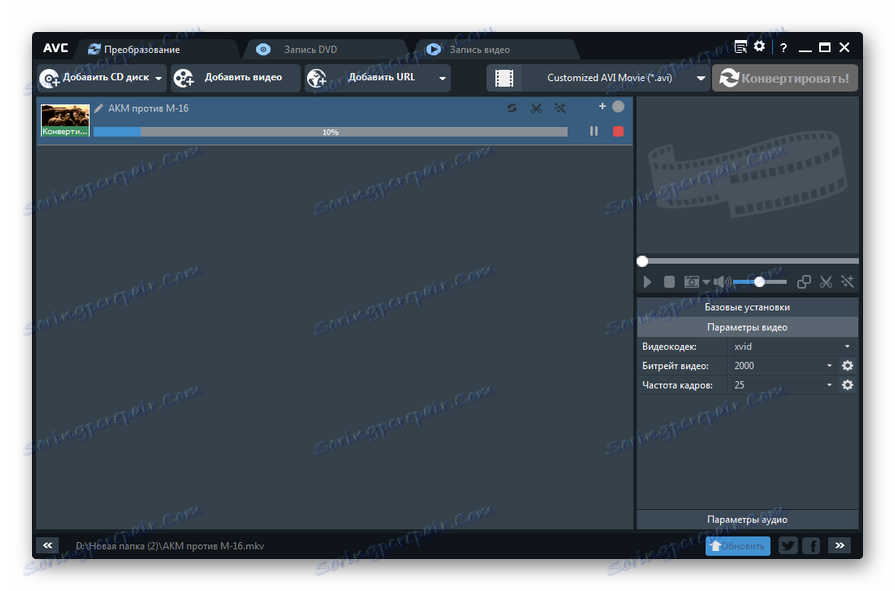Open the АКМ против М-16 video thumbnail
The height and width of the screenshot is (591, 895).
coord(65,120)
